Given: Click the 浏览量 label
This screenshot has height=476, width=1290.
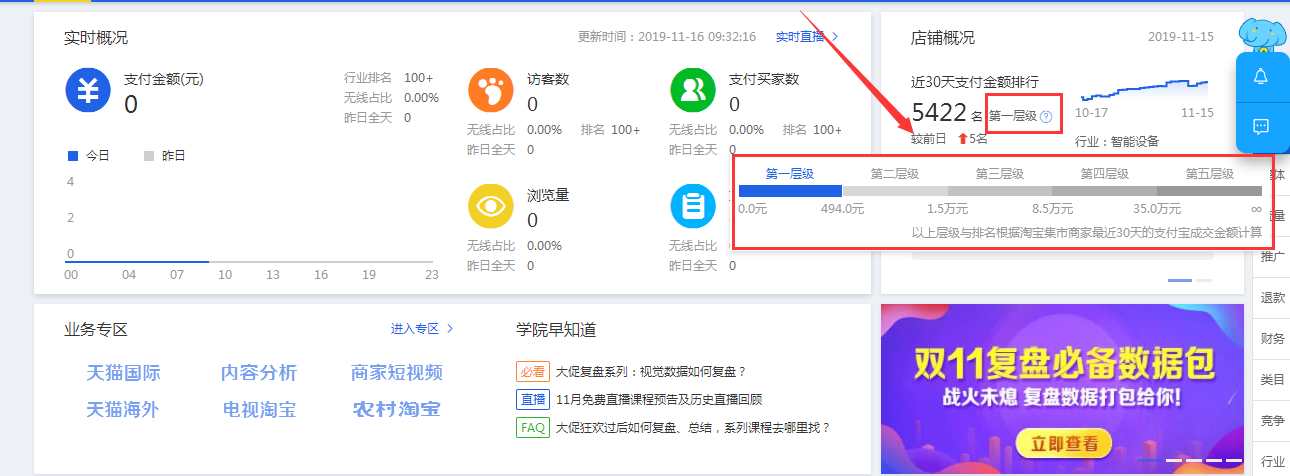Looking at the screenshot, I should pyautogui.click(x=548, y=195).
